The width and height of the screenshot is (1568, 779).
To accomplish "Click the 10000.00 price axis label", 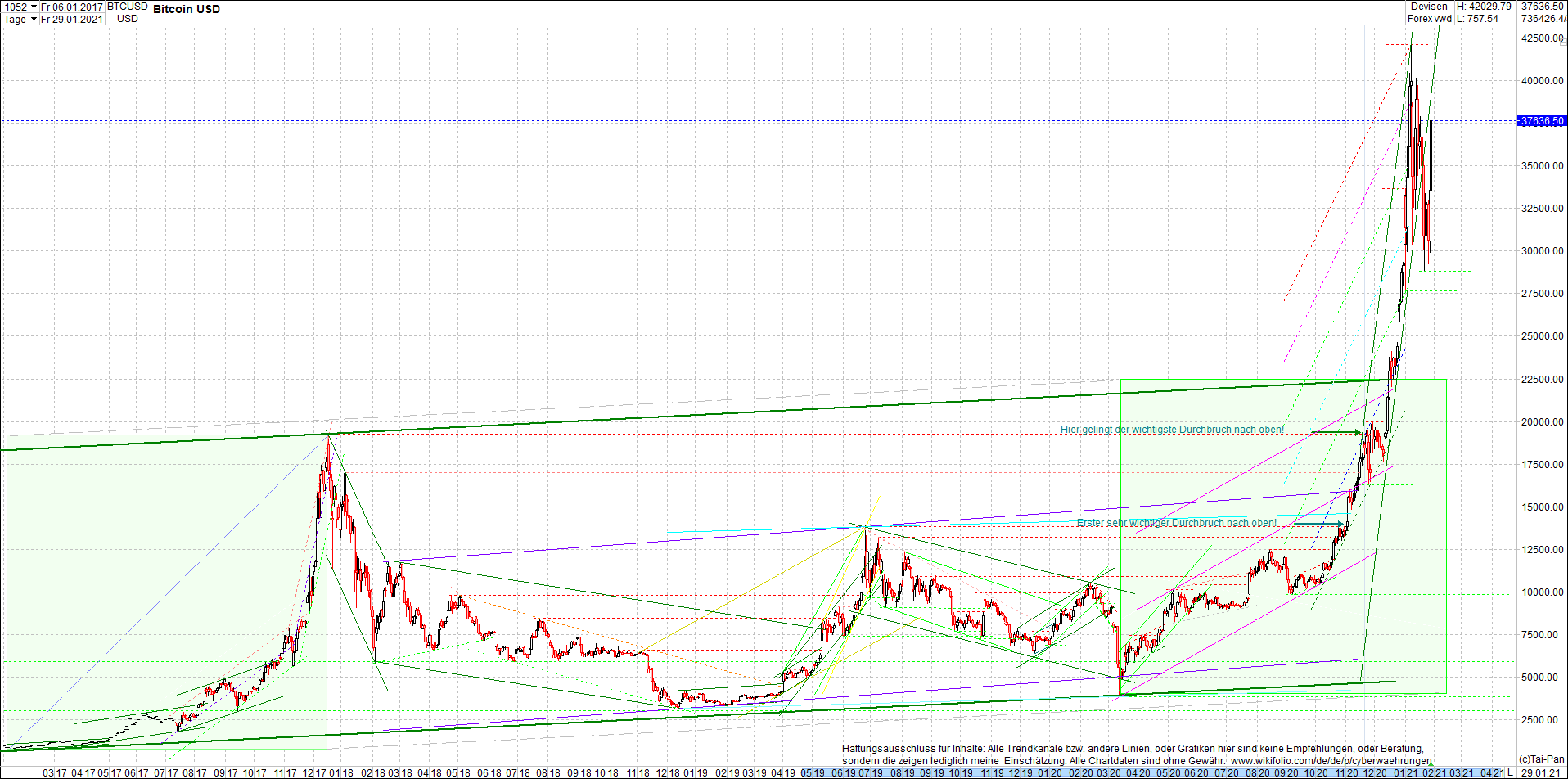I will pyautogui.click(x=1543, y=592).
